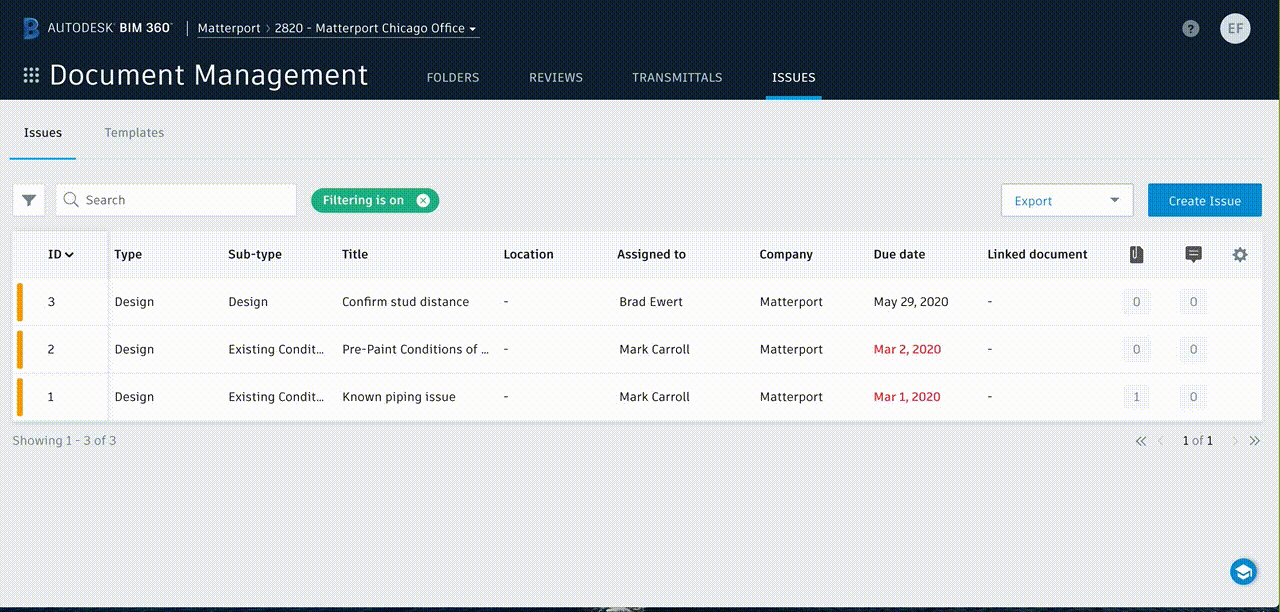Go to the previous page of results
Image resolution: width=1280 pixels, height=612 pixels.
click(1161, 441)
